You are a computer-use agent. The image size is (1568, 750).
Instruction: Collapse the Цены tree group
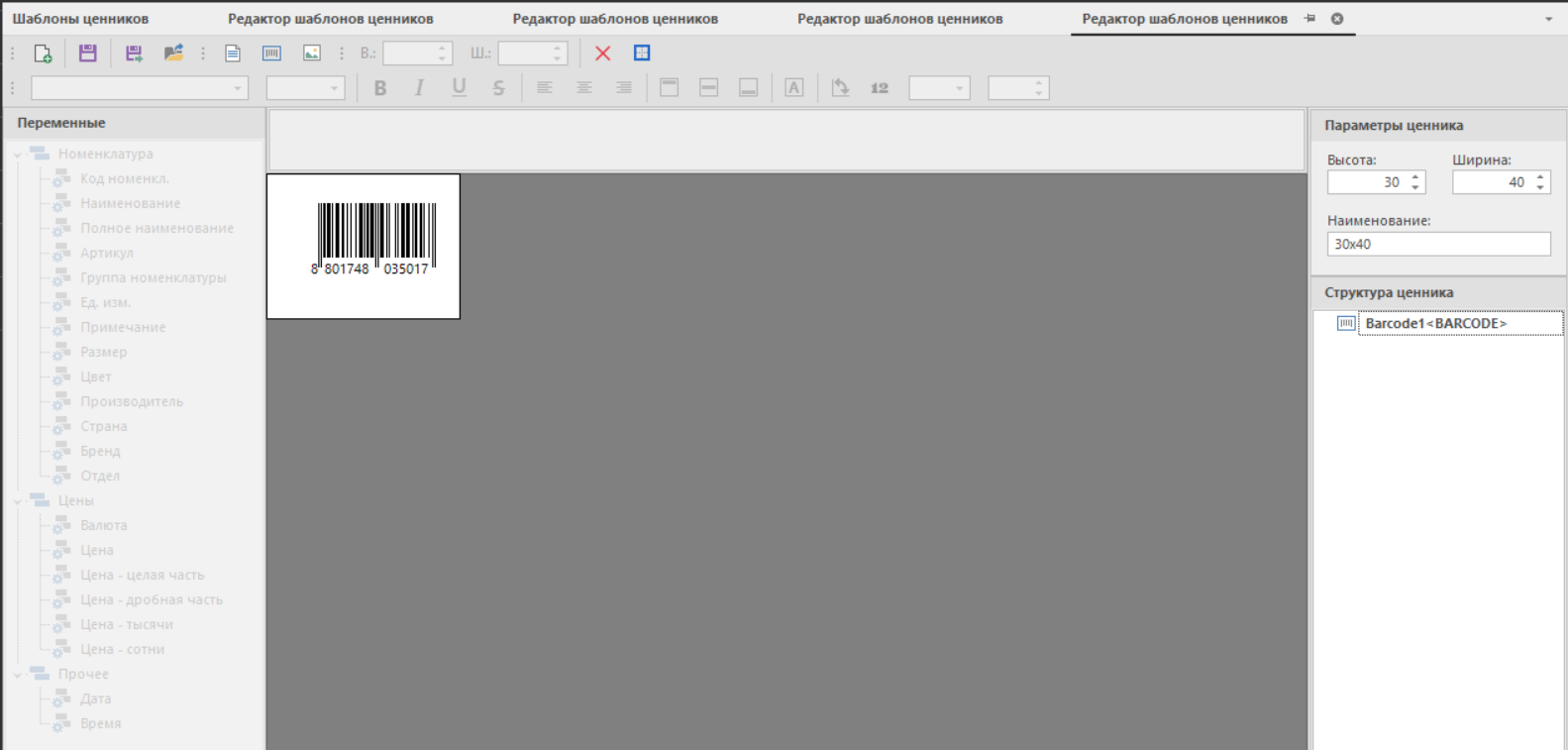click(18, 501)
